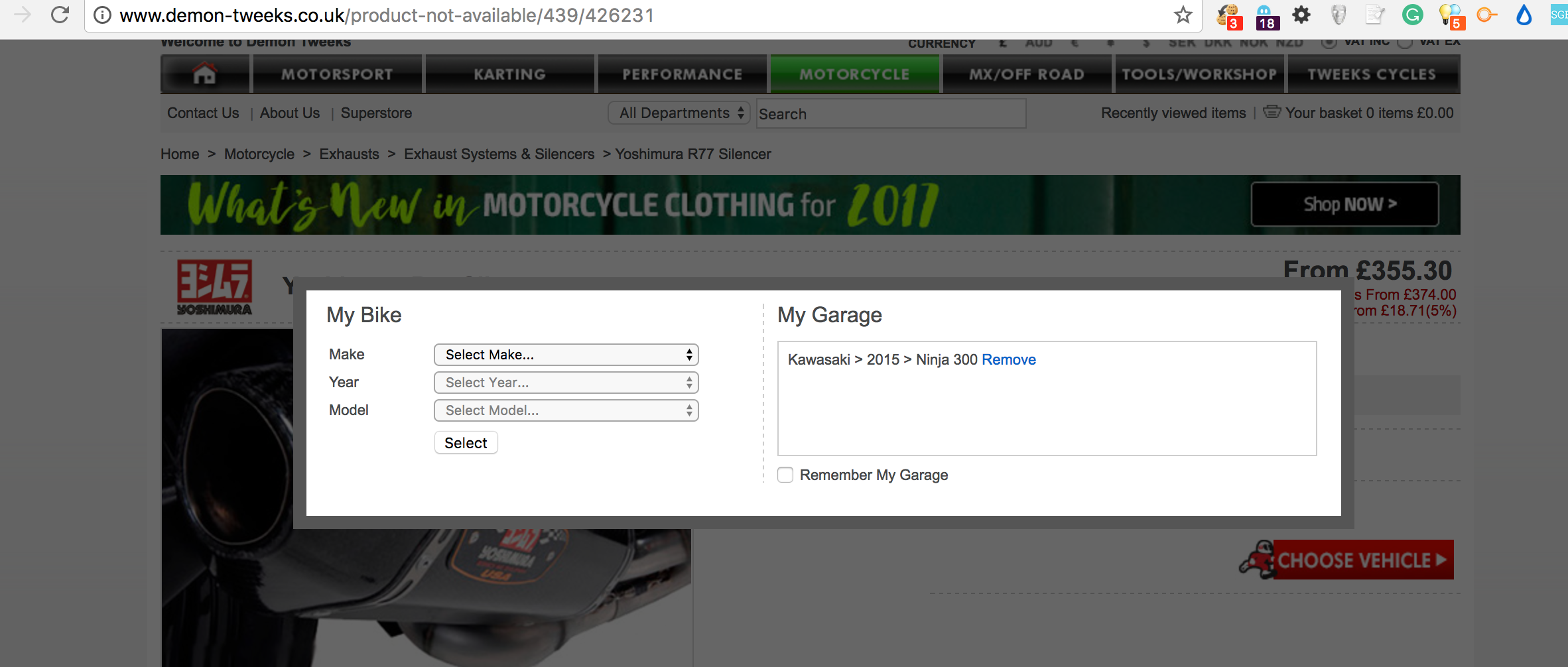Expand the All Departments dropdown
1568x667 pixels.
(679, 113)
